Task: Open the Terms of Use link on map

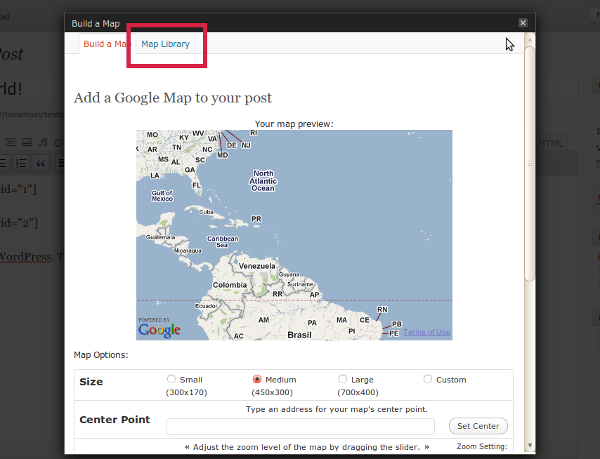Action: [427, 332]
